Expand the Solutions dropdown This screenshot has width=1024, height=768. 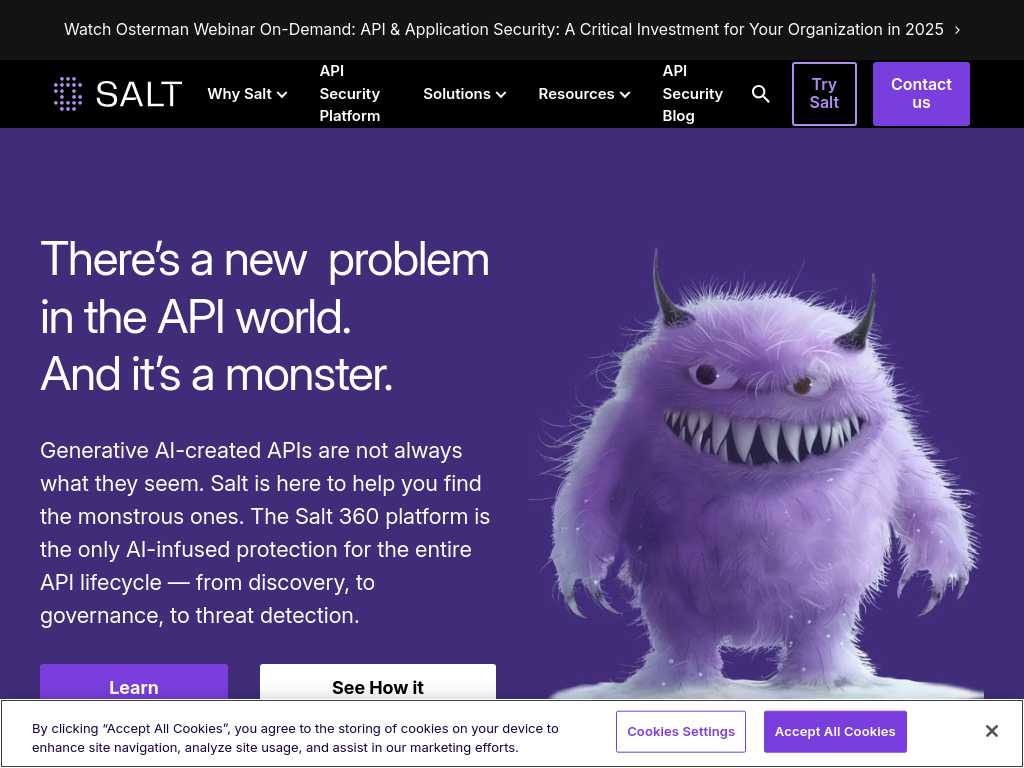[x=464, y=94]
